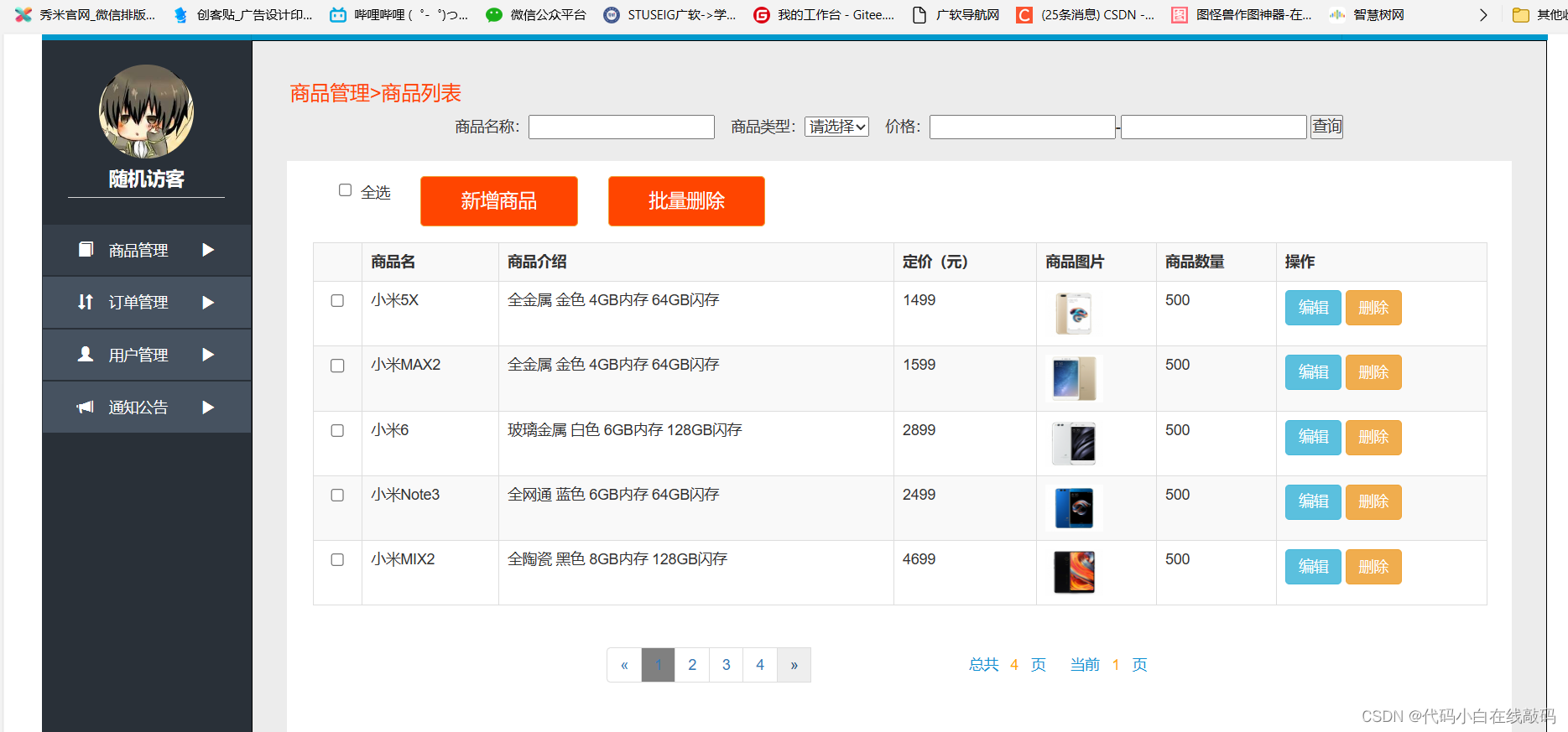The width and height of the screenshot is (1568, 732).
Task: Select the 用户管理 sidebar label
Action: [138, 355]
